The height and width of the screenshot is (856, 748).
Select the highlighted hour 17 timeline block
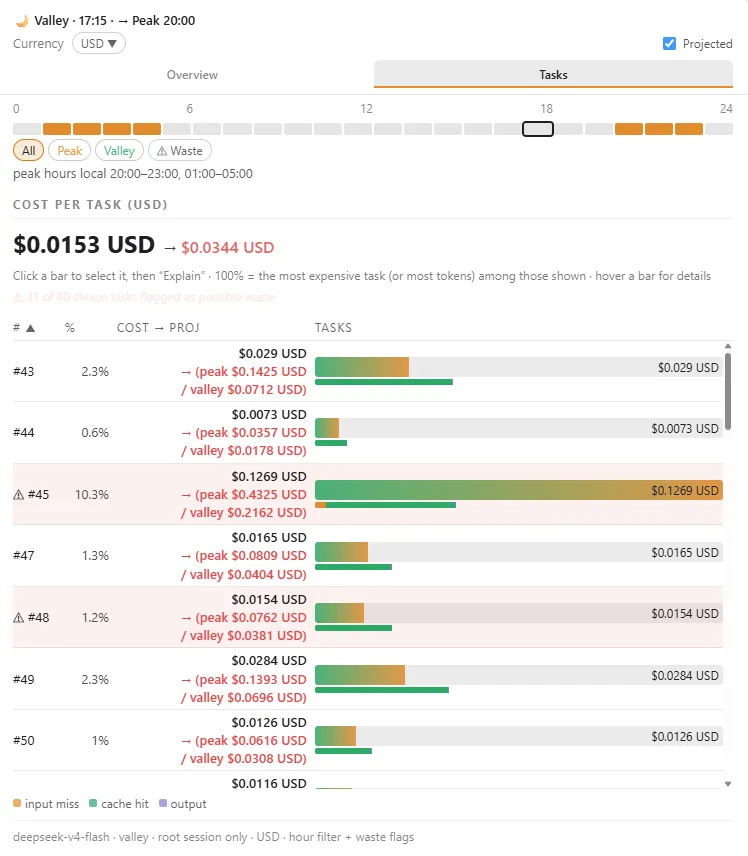pos(538,129)
